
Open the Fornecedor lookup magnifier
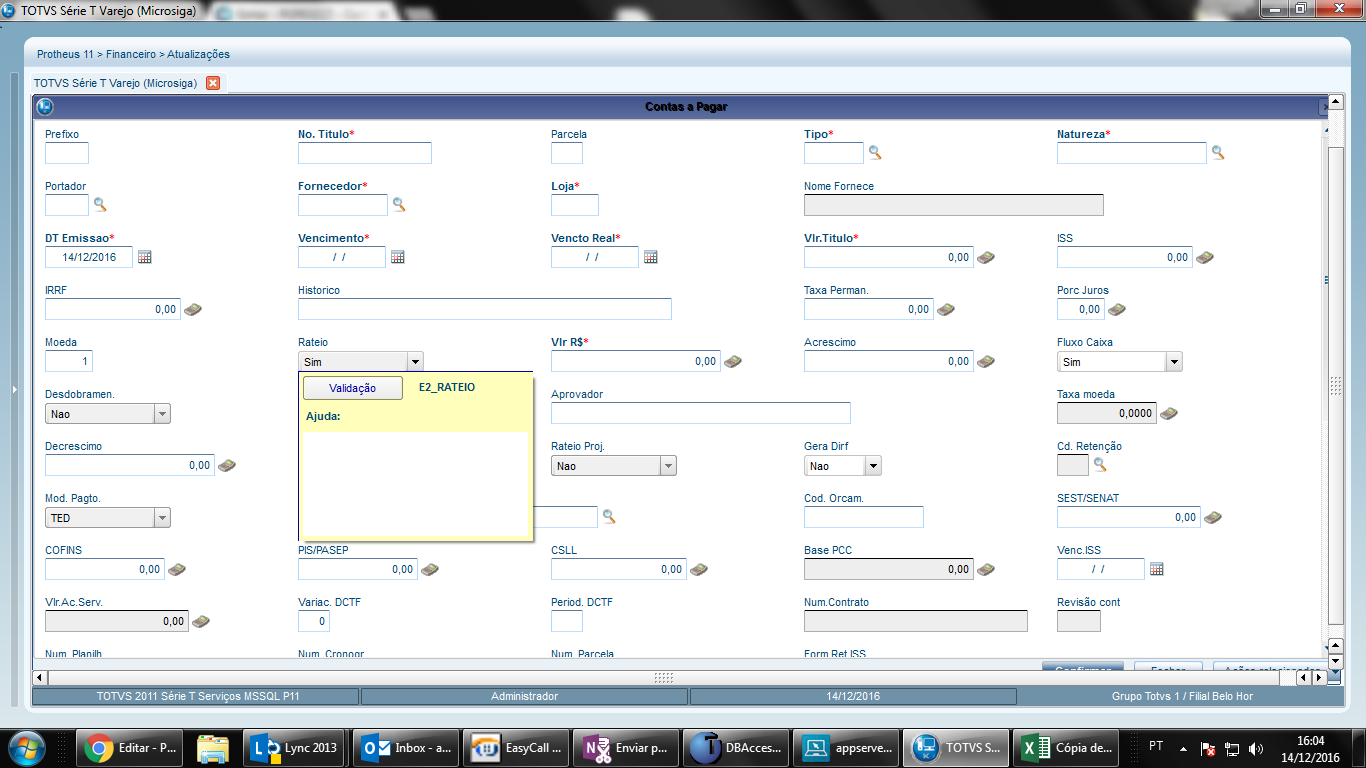pos(399,204)
